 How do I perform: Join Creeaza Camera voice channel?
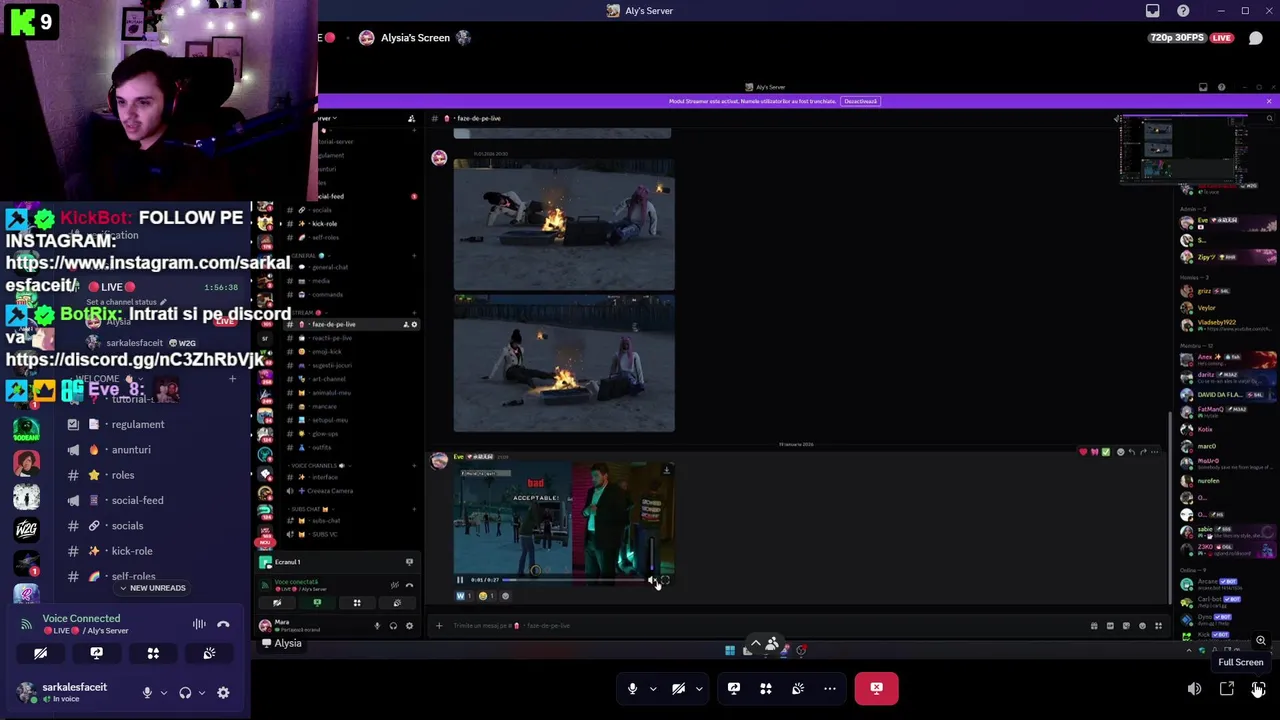(x=330, y=491)
